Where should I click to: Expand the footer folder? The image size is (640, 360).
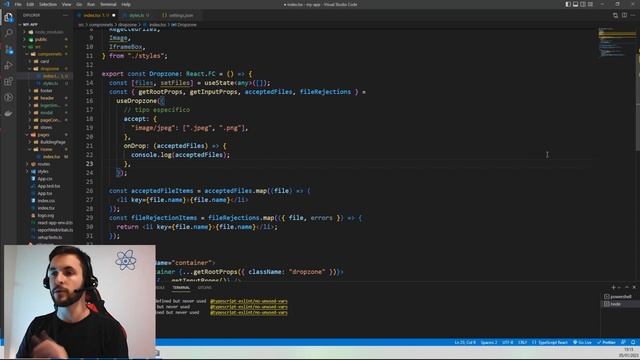tap(46, 91)
